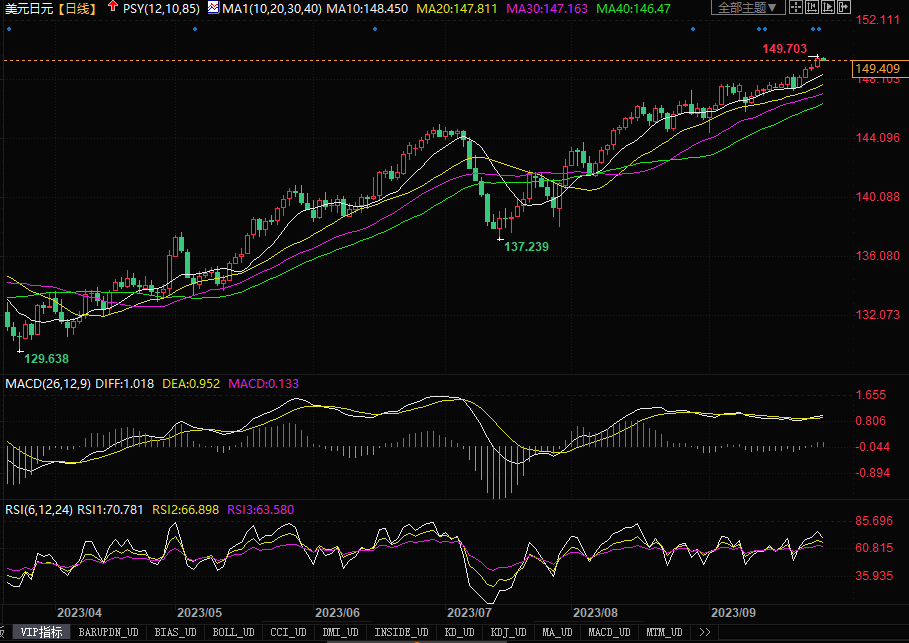This screenshot has height=643, width=909.
Task: Click the DEA:0.952 value
Action: [x=191, y=384]
